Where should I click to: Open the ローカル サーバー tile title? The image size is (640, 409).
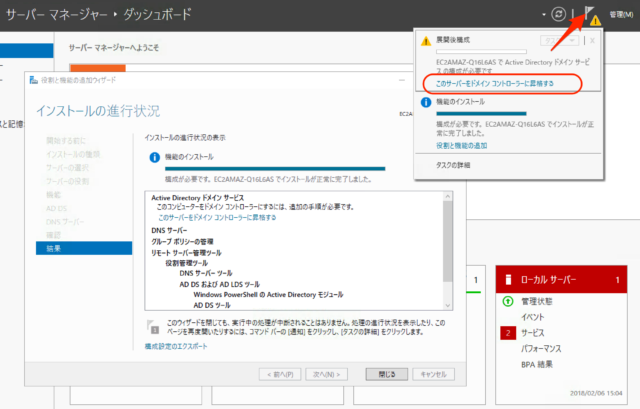(548, 280)
